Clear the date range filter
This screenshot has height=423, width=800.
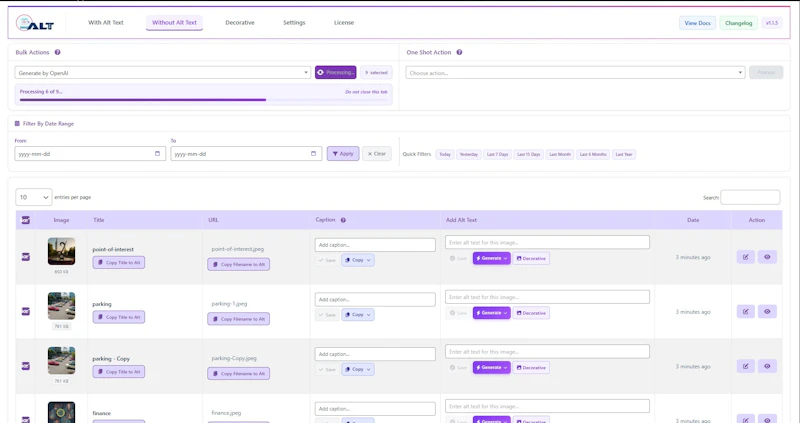377,154
